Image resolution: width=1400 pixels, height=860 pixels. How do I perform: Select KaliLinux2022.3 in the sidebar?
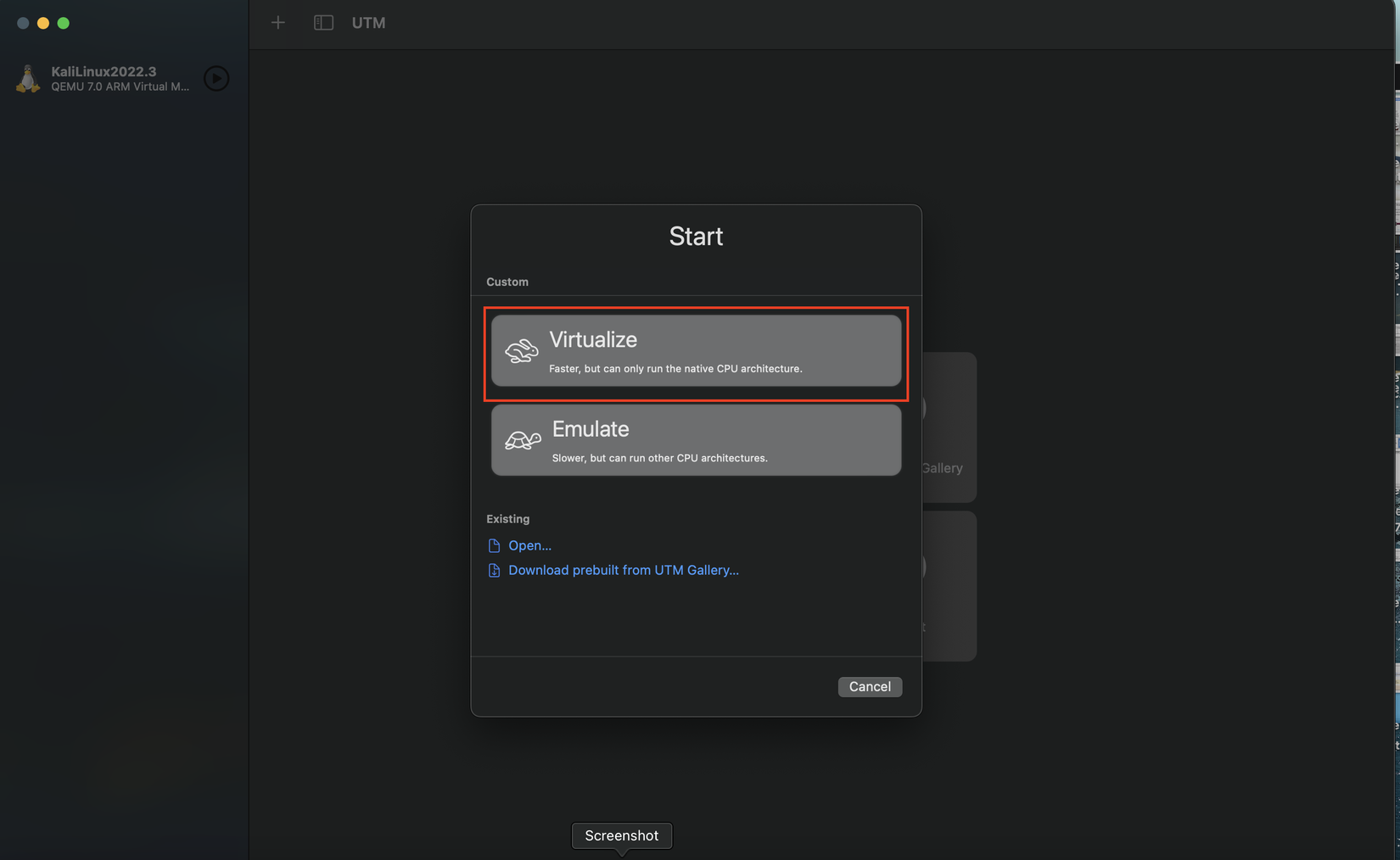click(124, 78)
